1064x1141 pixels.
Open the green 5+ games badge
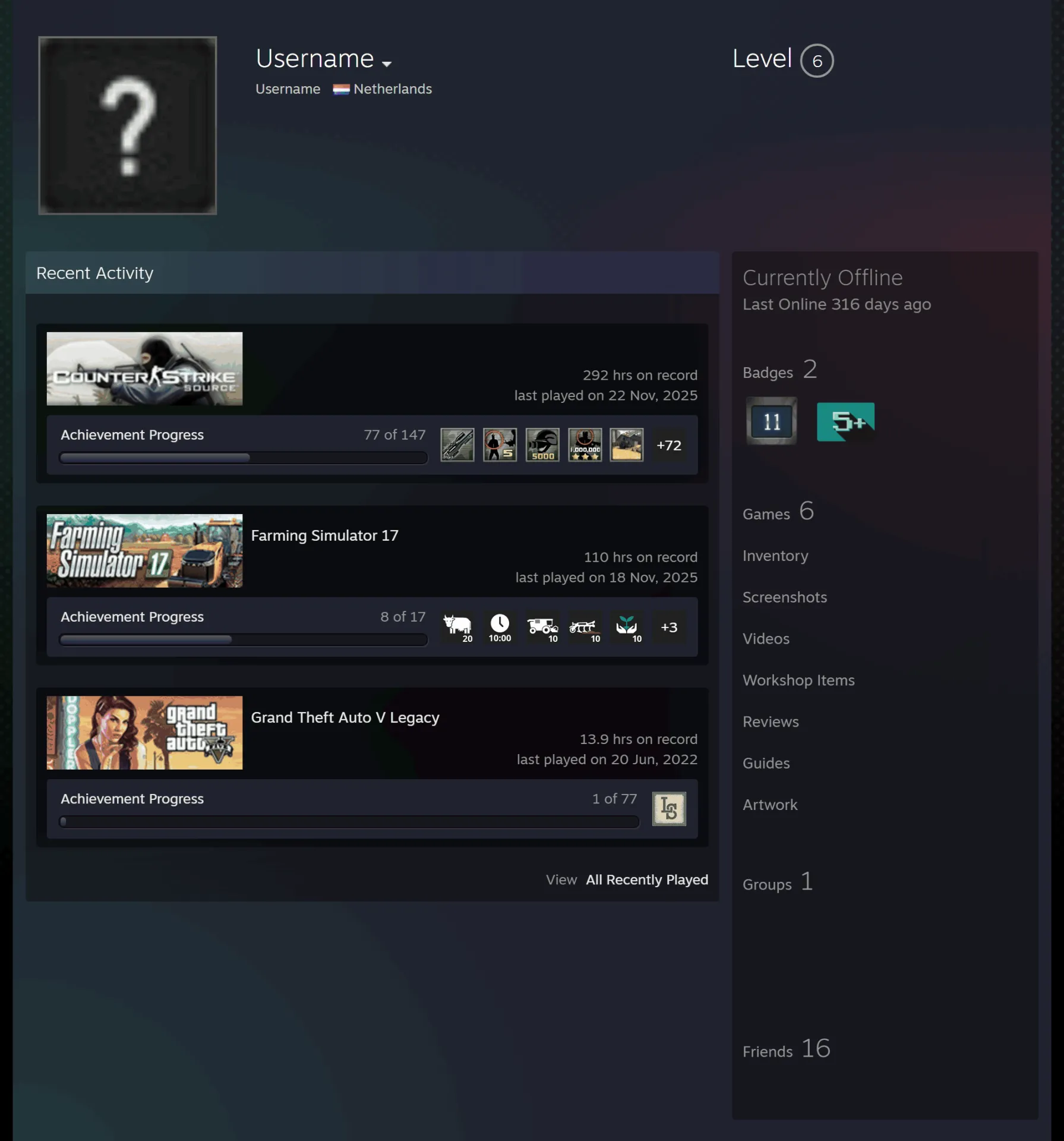(845, 422)
